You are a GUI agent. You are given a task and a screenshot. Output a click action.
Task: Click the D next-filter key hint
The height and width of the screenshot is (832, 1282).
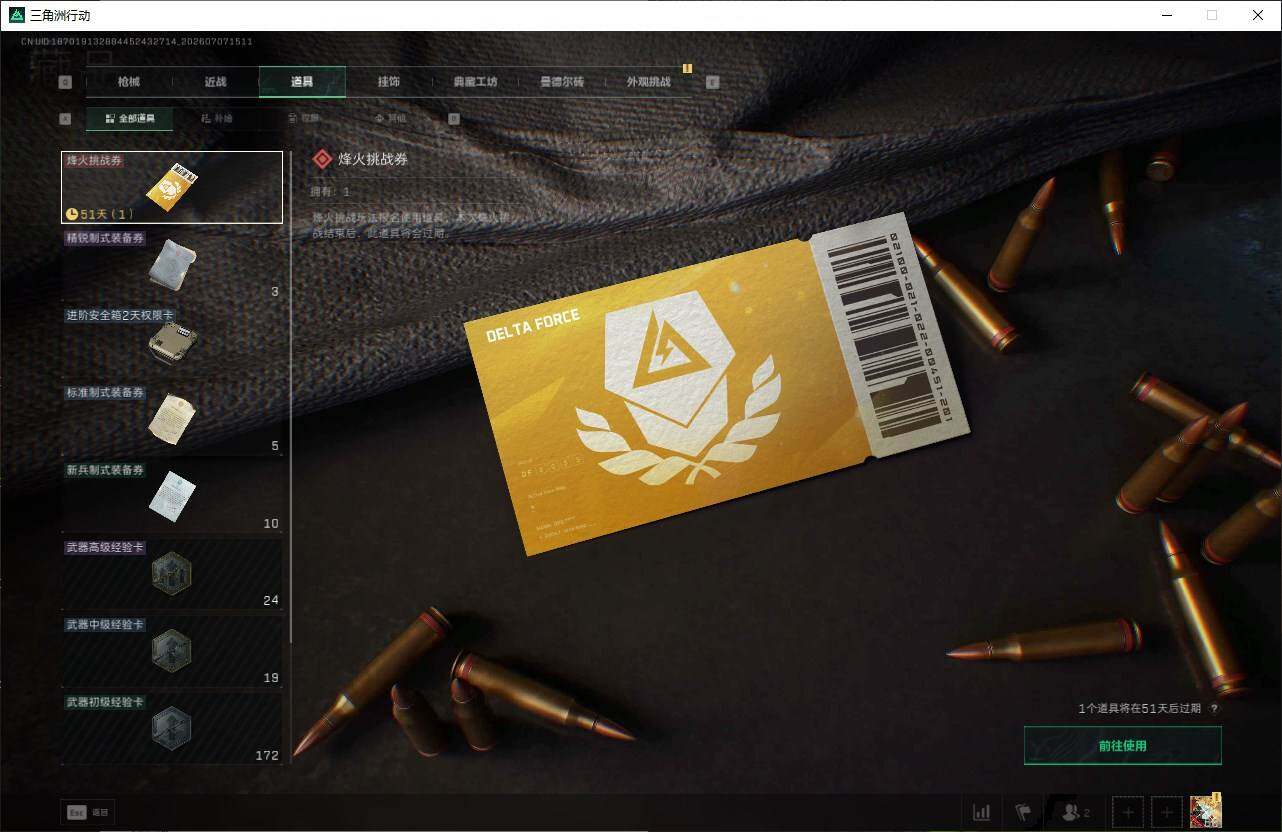454,118
